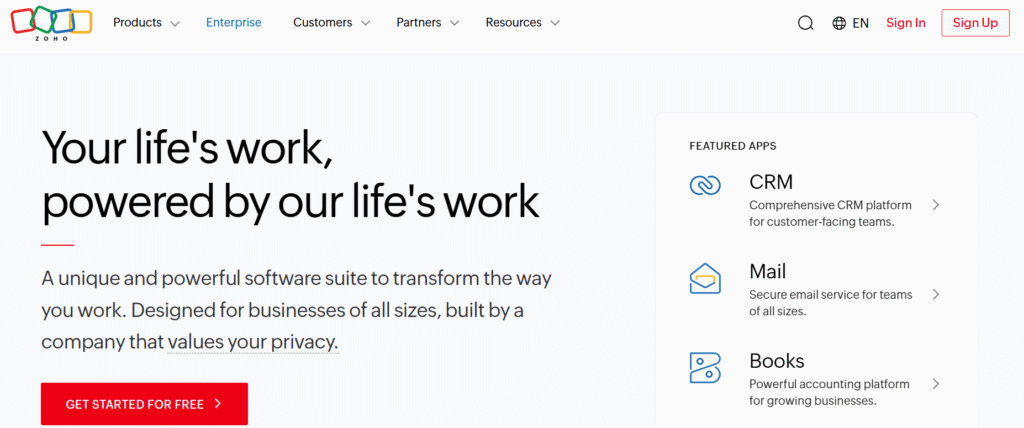Open the CRM featured app title

(x=770, y=182)
